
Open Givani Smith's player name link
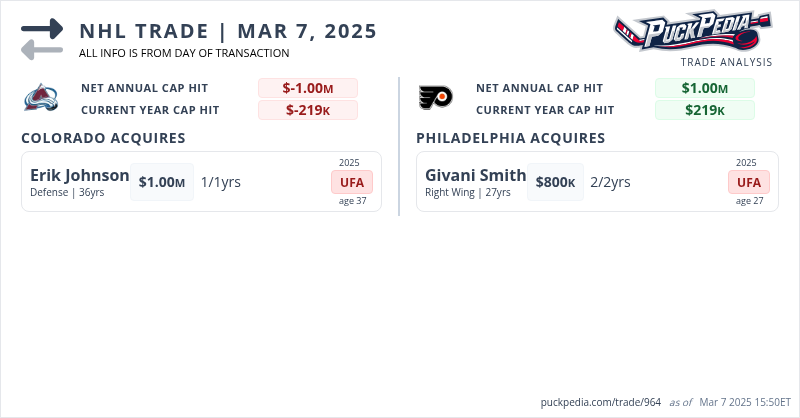[x=475, y=176]
